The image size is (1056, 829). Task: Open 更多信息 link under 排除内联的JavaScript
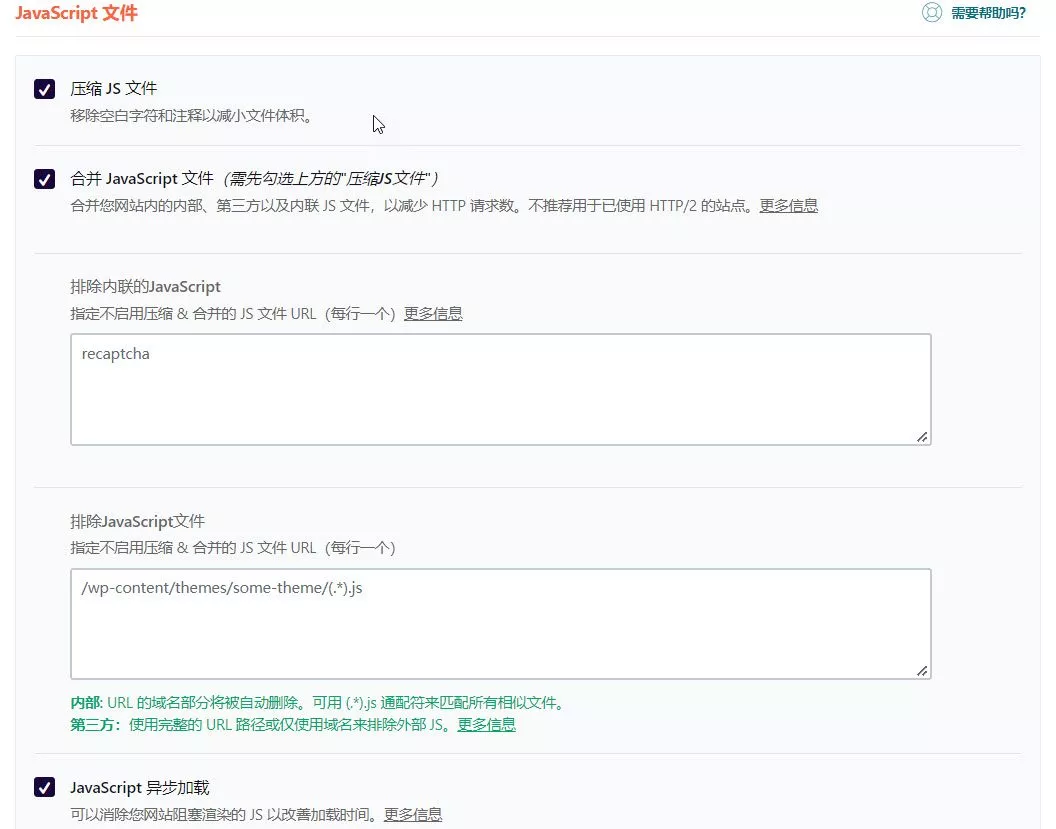pos(433,313)
